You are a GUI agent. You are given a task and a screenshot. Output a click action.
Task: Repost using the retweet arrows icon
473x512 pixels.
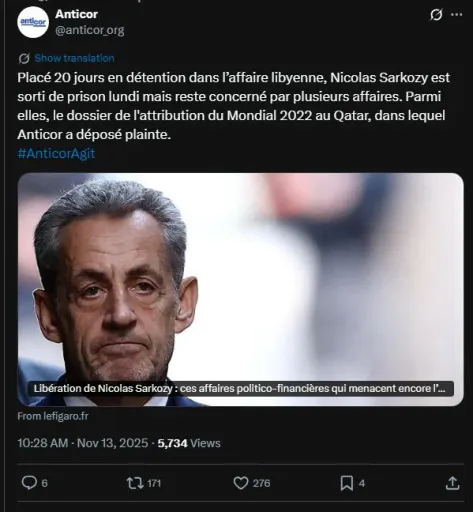tap(135, 483)
